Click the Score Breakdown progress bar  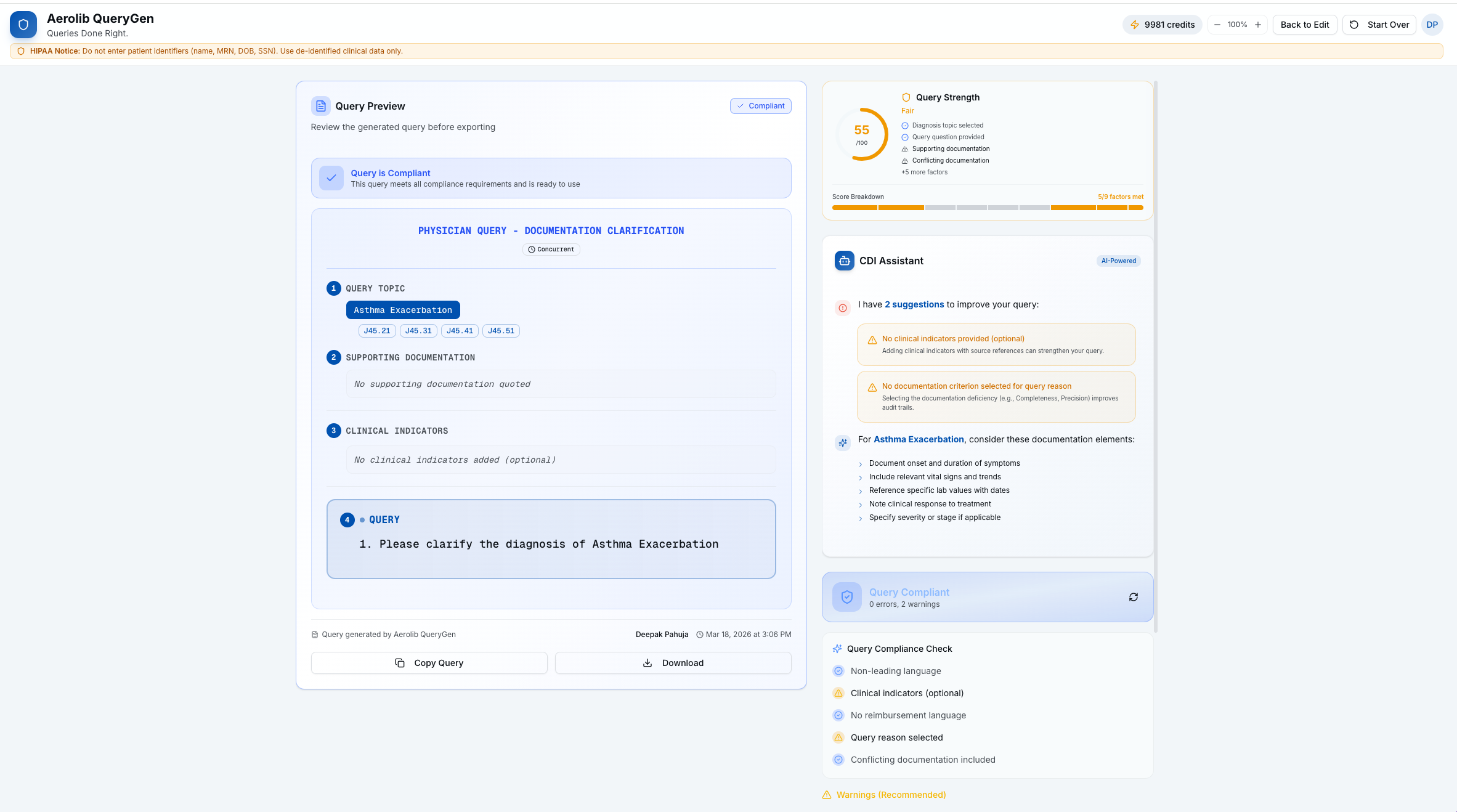(987, 208)
